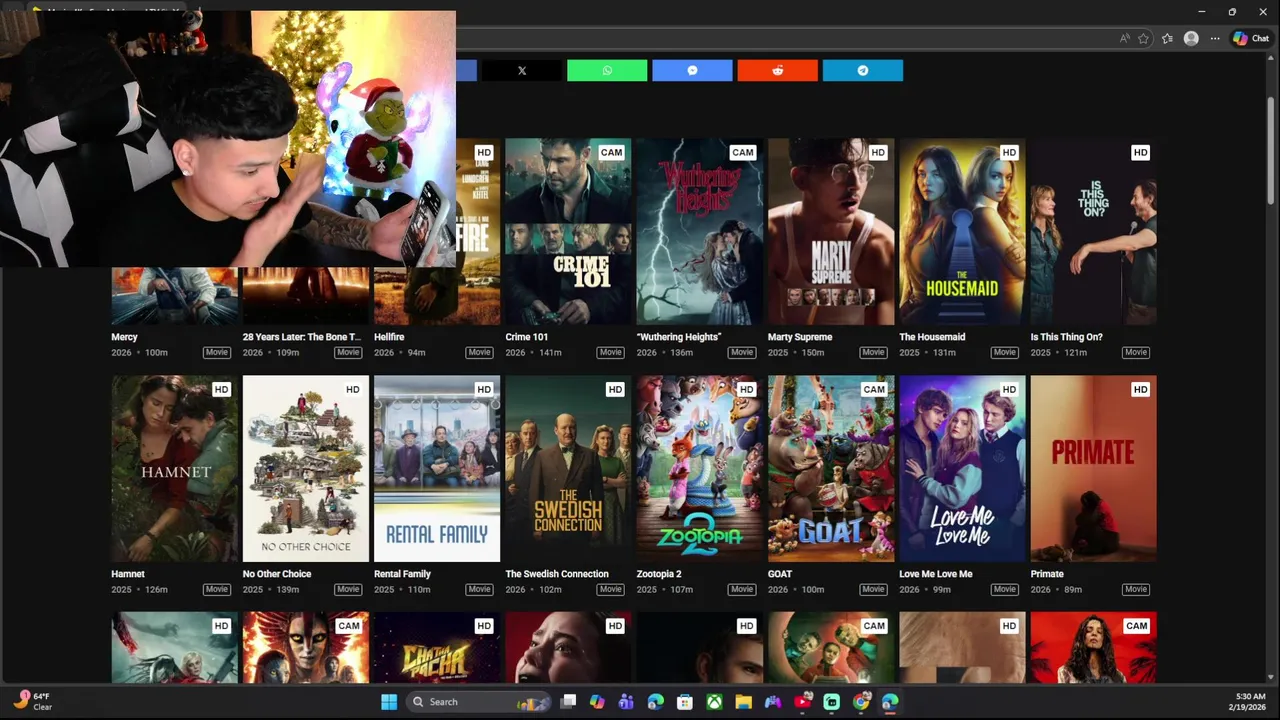Screen dimensions: 1280x720
Task: Open the weather widget showing 64°F
Action: coord(32,701)
